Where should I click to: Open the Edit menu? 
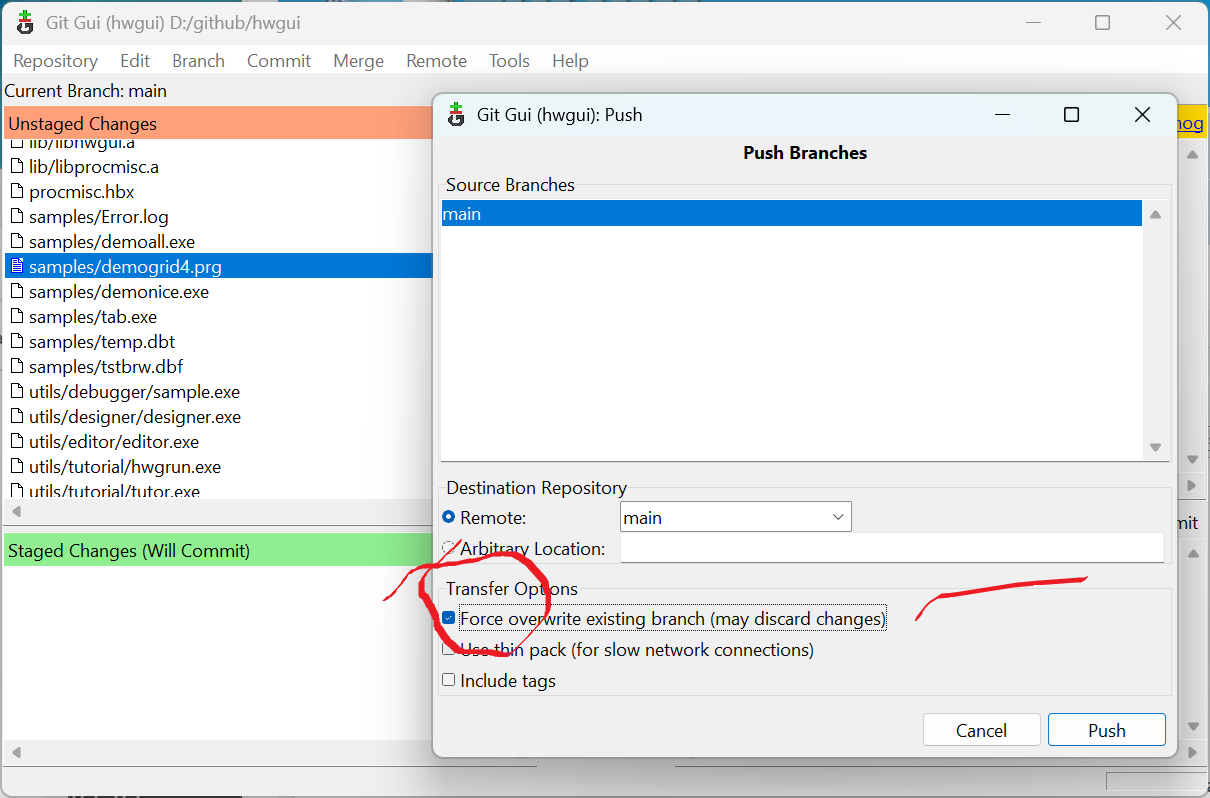pos(135,61)
